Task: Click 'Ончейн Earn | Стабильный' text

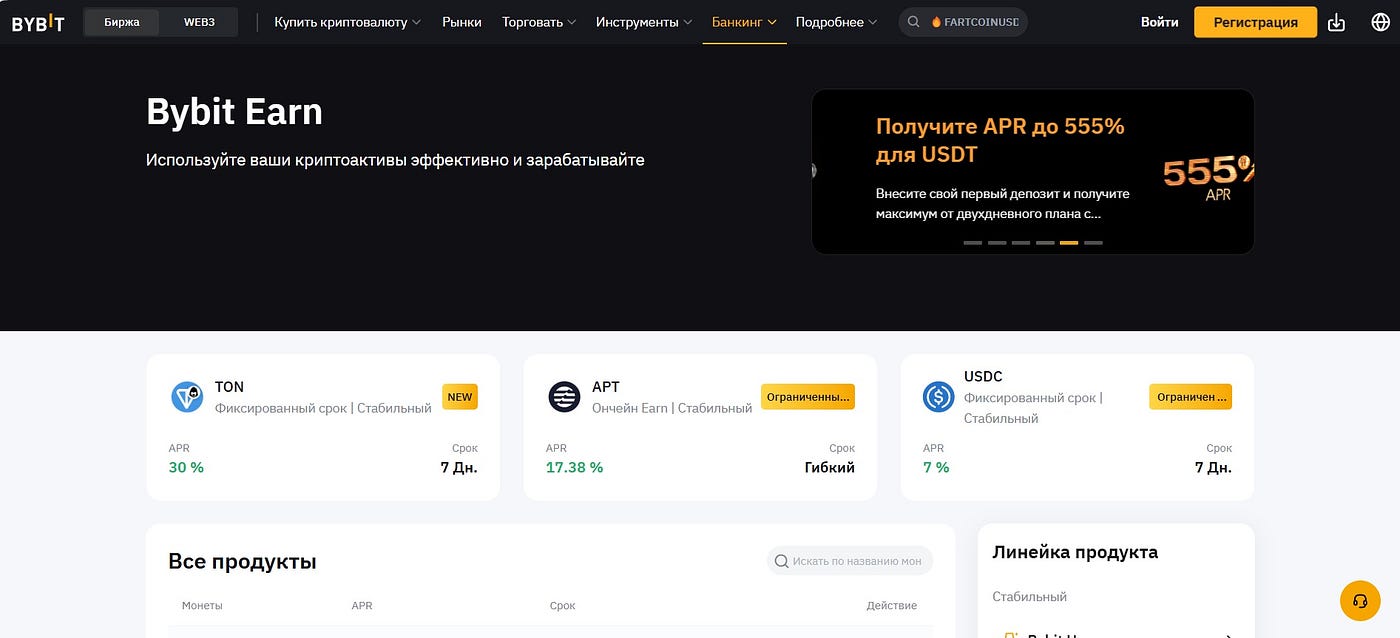Action: coord(672,408)
